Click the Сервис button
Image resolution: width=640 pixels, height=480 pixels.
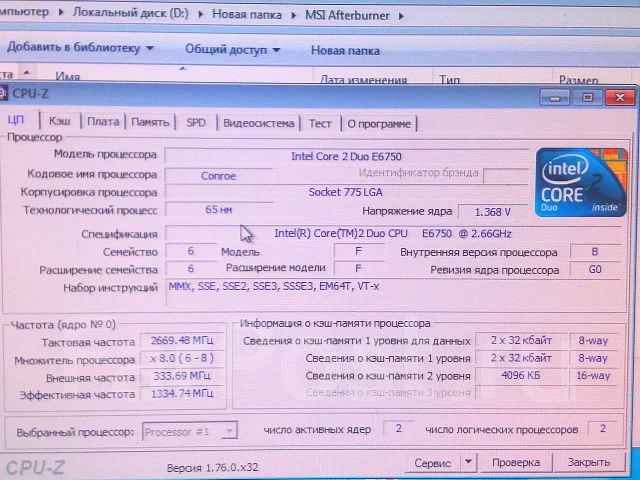pyautogui.click(x=432, y=463)
